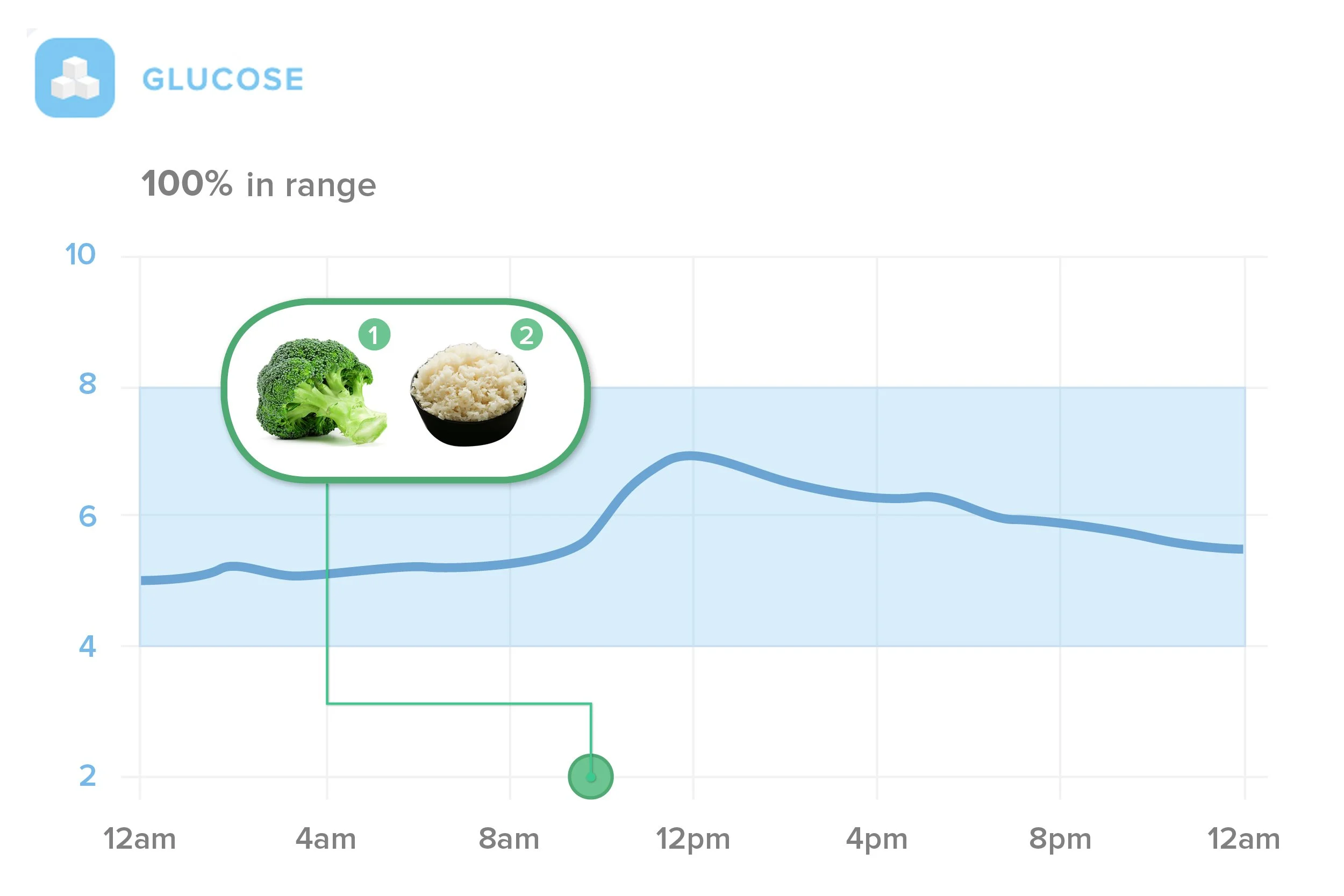Click the 6 glucose axis value
The image size is (1344, 896).
pyautogui.click(x=88, y=517)
